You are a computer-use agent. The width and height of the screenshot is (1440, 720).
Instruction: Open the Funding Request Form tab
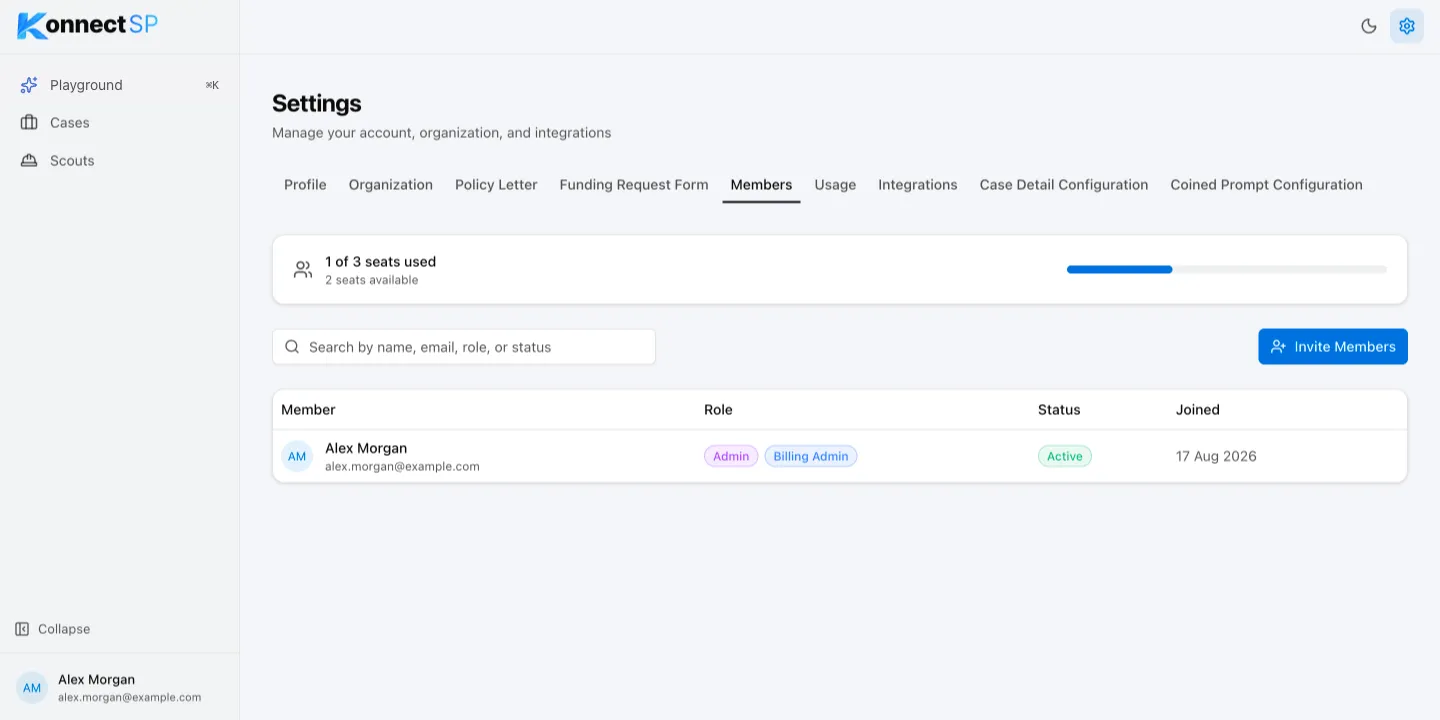[634, 185]
